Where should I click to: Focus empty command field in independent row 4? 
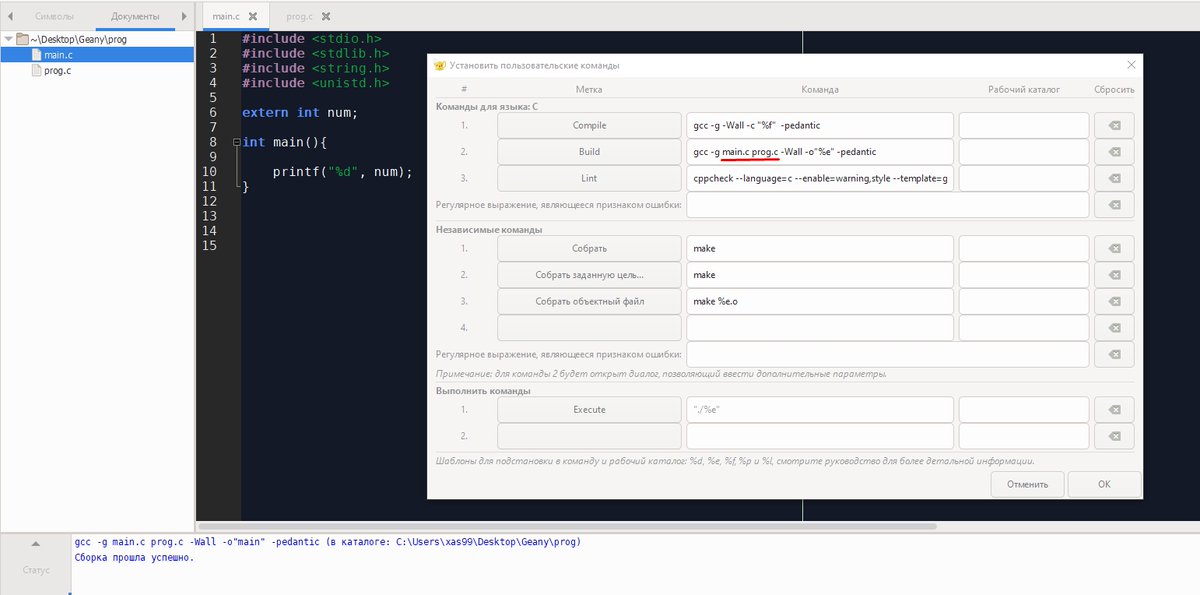click(x=820, y=327)
